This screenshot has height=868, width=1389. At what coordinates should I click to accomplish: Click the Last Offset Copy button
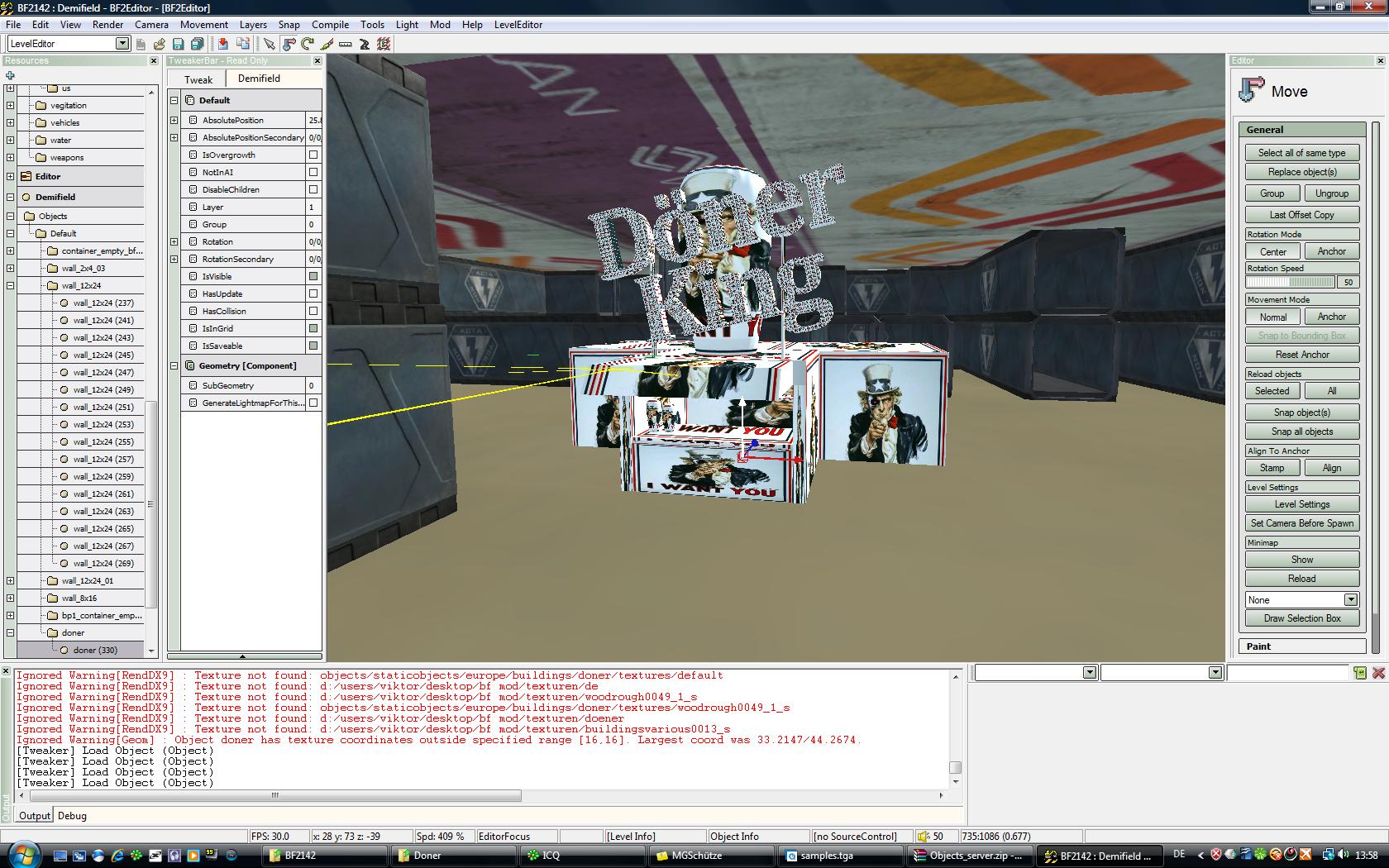(1302, 215)
